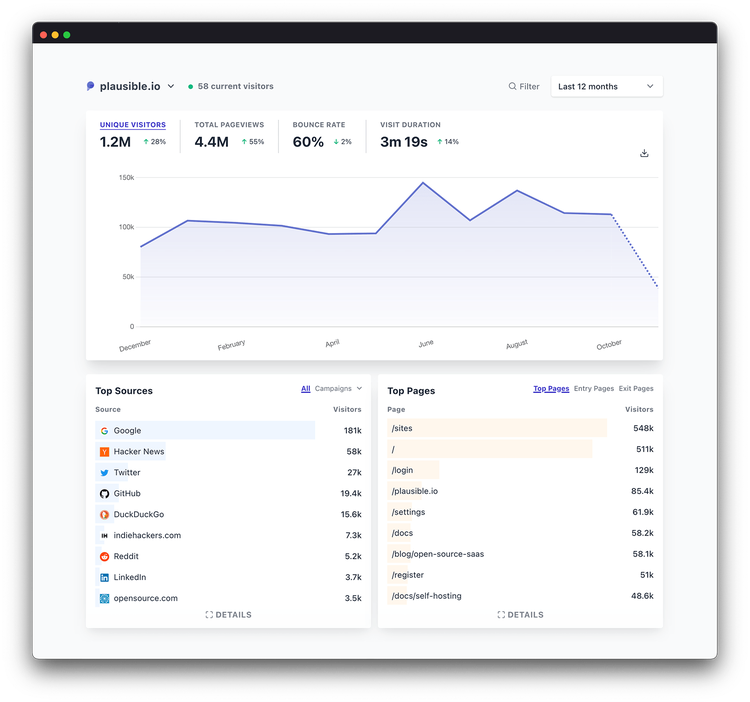
Task: Click the indiehackers.com icon
Action: pyautogui.click(x=104, y=536)
